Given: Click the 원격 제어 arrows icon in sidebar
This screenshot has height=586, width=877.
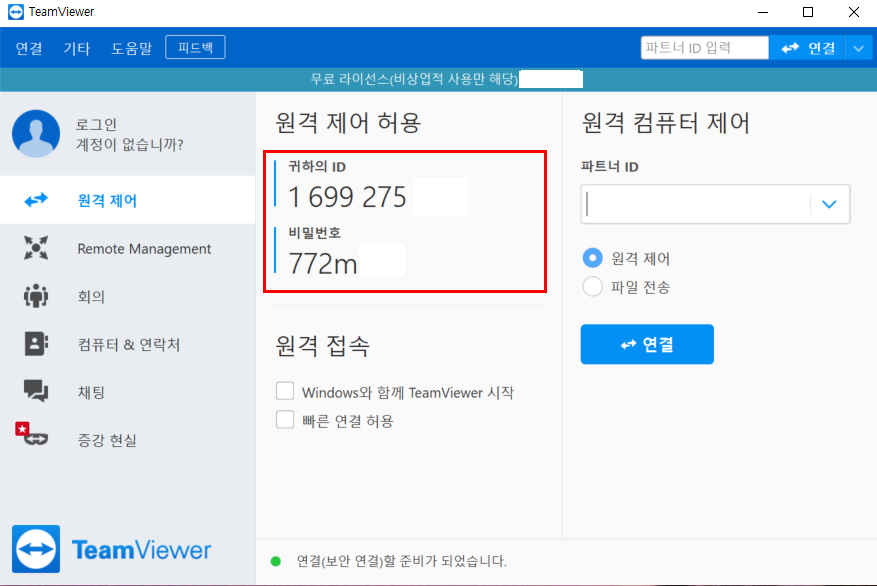Looking at the screenshot, I should point(36,200).
